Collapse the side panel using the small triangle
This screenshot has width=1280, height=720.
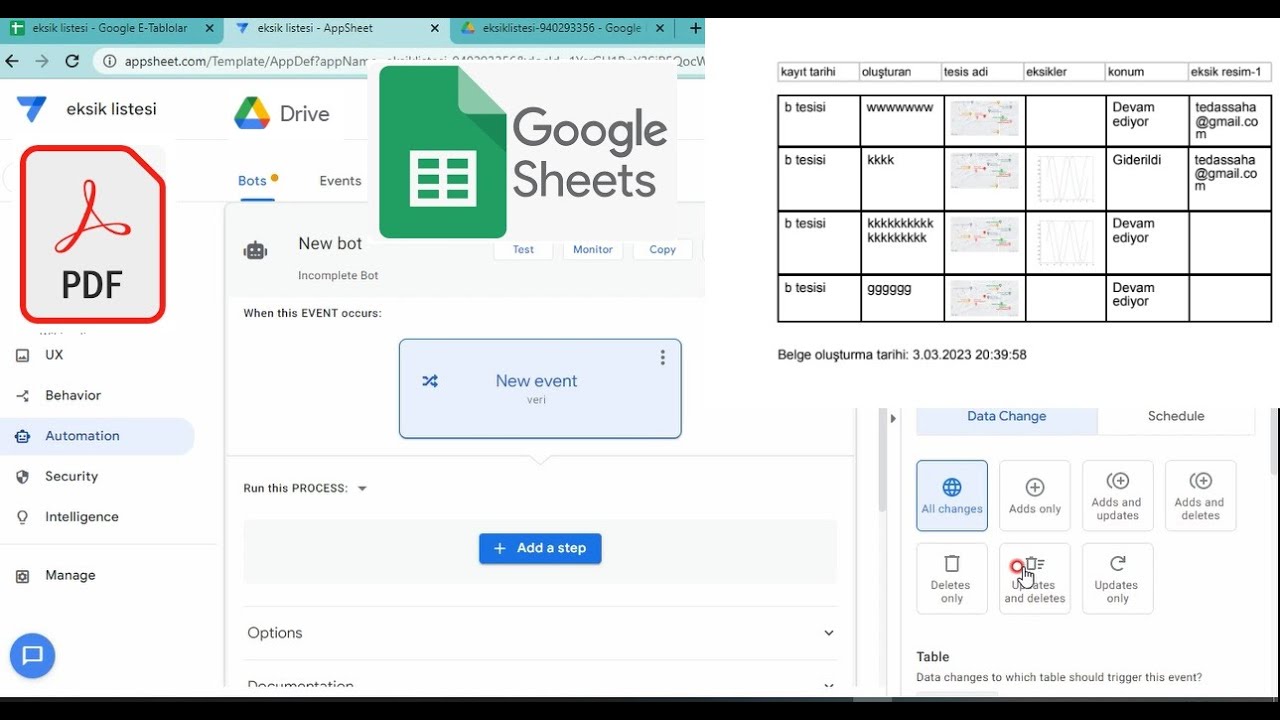coord(893,419)
